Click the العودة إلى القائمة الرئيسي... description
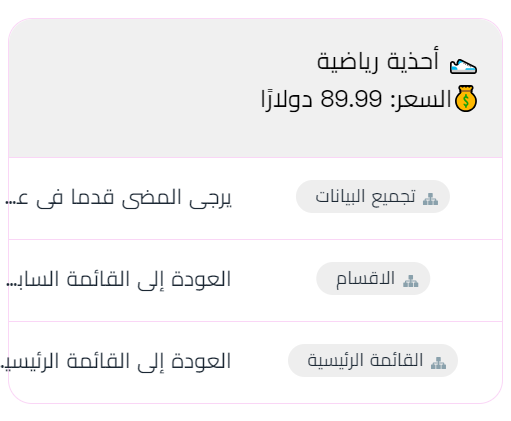The height and width of the screenshot is (421, 511). pos(116,361)
